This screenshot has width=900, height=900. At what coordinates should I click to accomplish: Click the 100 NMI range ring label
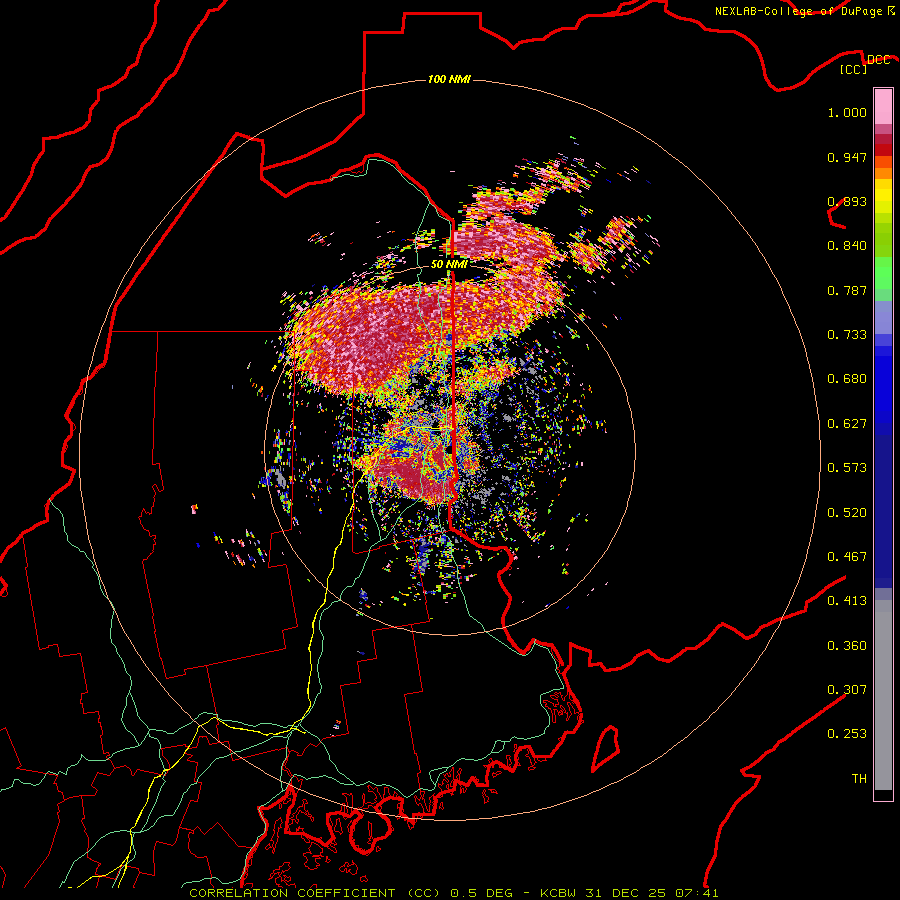pos(449,79)
